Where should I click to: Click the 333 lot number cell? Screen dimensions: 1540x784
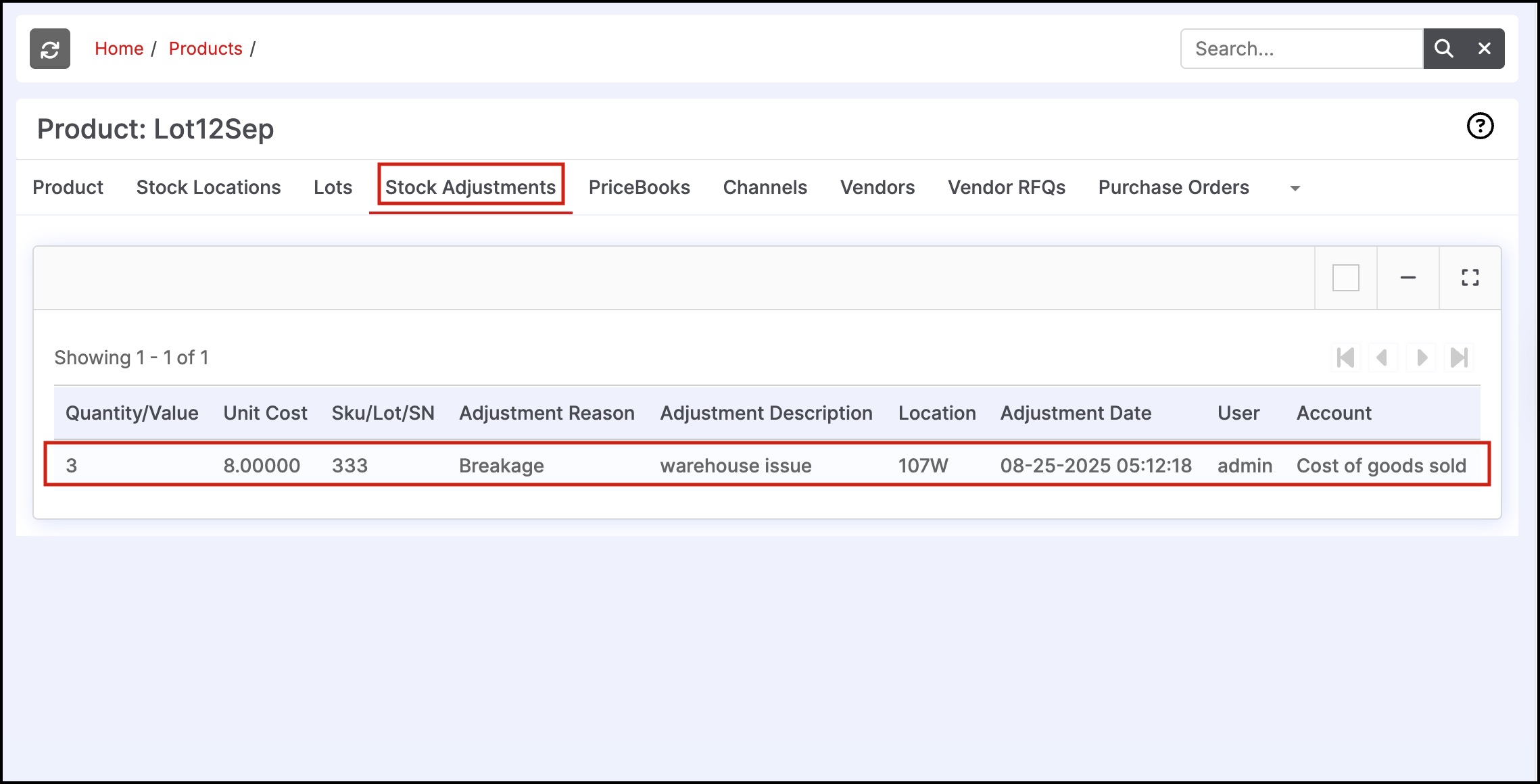[350, 466]
